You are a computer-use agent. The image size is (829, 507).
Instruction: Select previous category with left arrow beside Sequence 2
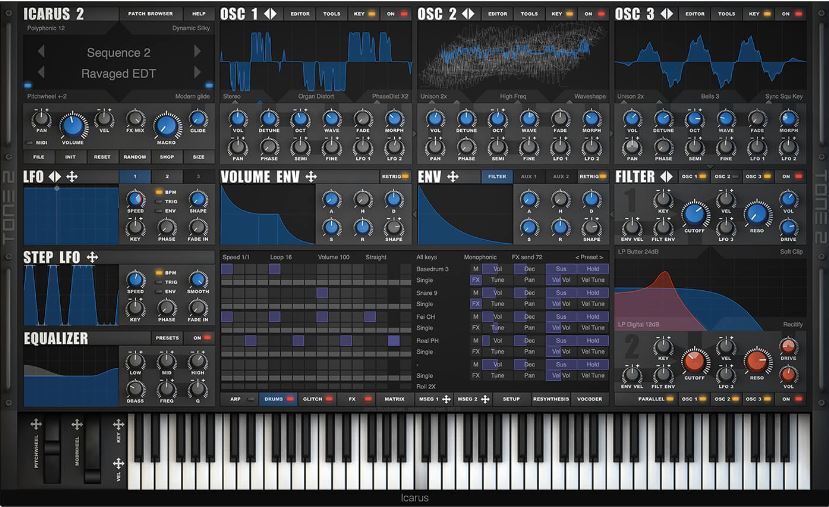(x=41, y=52)
